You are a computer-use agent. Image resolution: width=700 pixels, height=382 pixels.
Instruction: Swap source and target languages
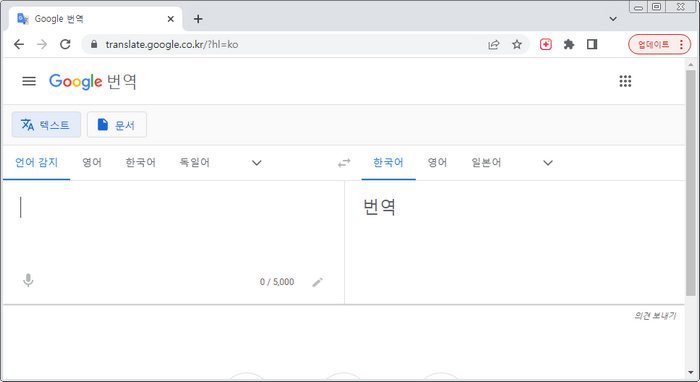(344, 163)
